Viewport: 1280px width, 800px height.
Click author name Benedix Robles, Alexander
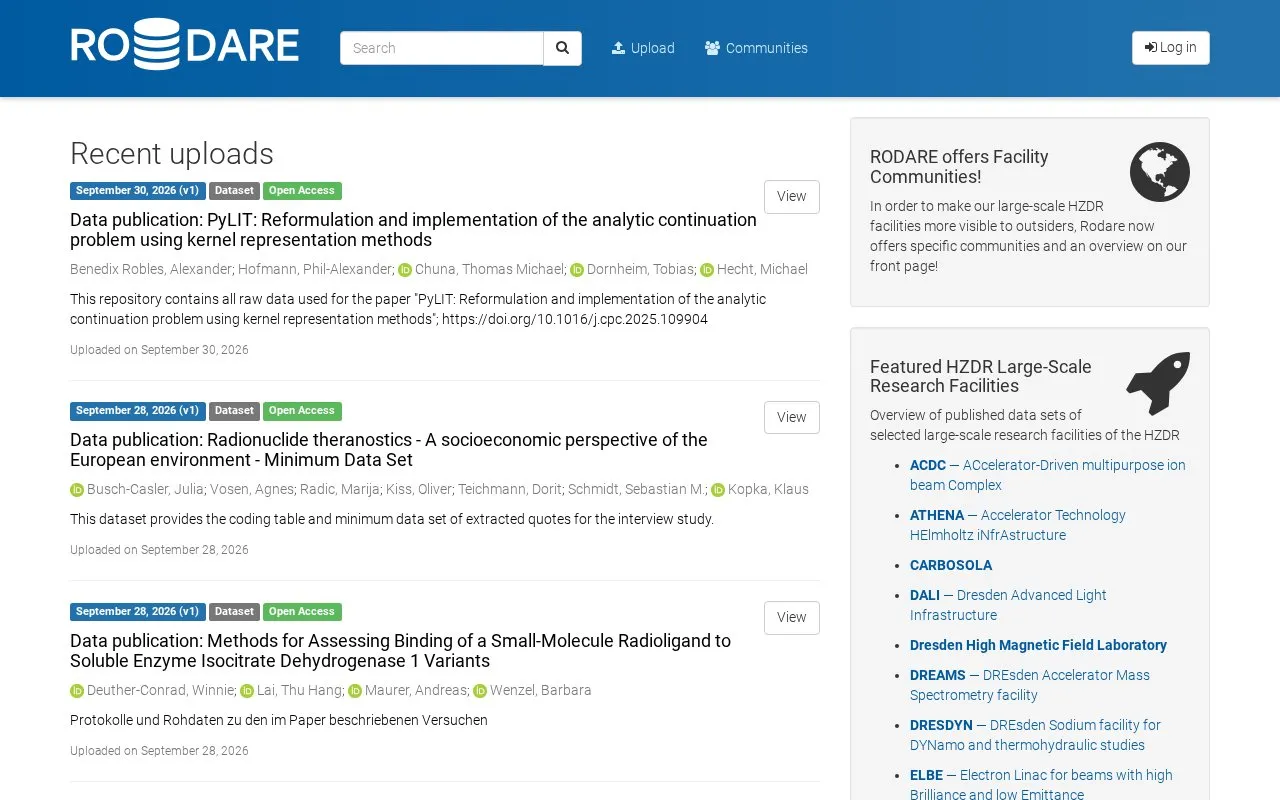point(151,270)
